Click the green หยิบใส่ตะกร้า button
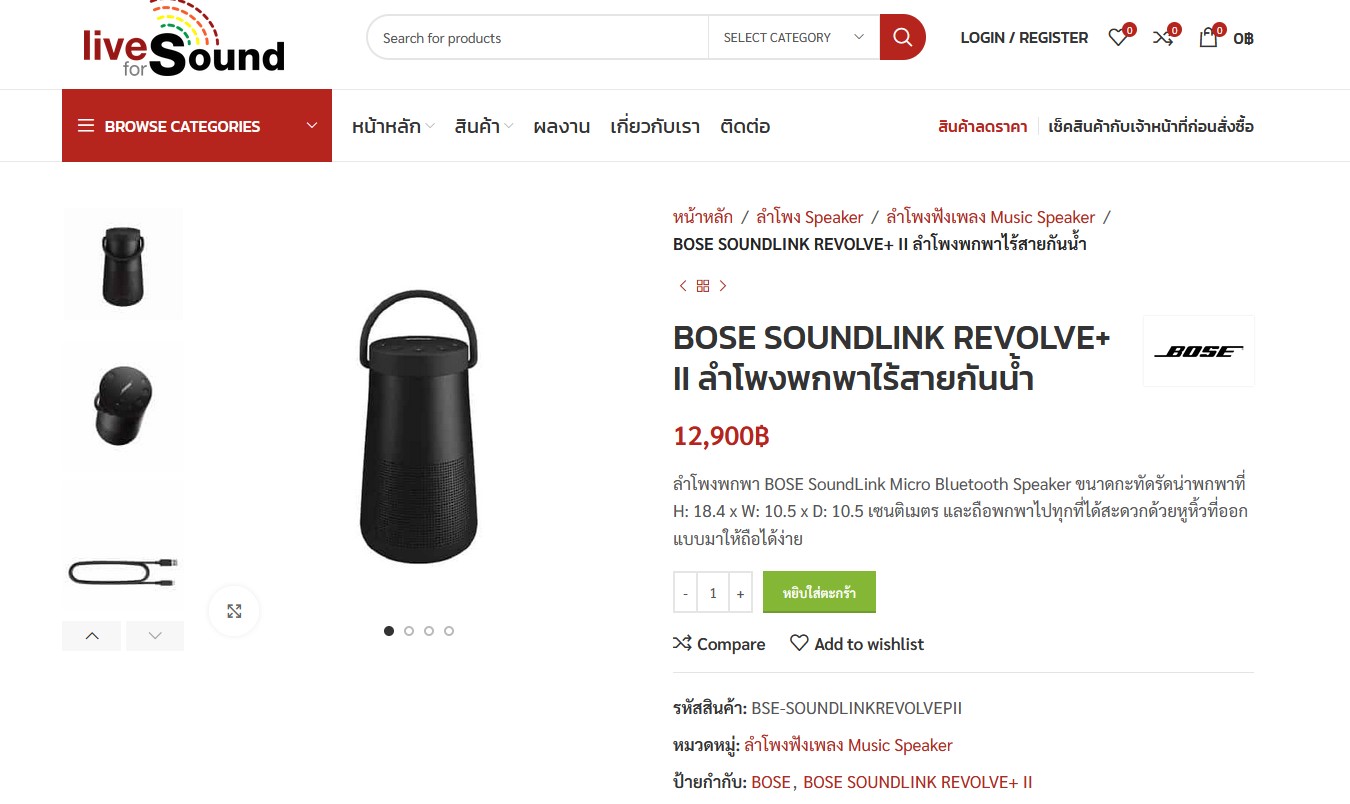The height and width of the screenshot is (804, 1350). point(819,592)
